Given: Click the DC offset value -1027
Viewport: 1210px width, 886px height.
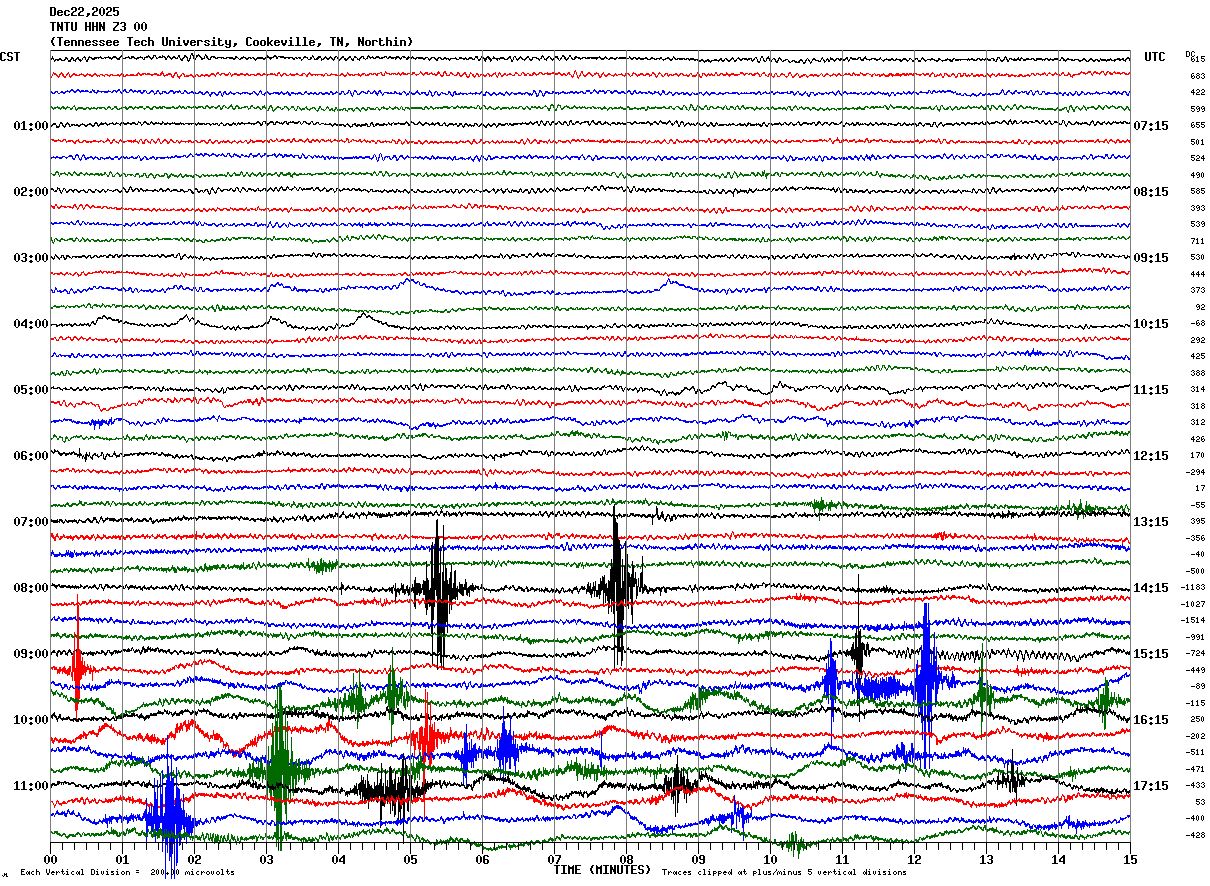Looking at the screenshot, I should [x=1193, y=604].
